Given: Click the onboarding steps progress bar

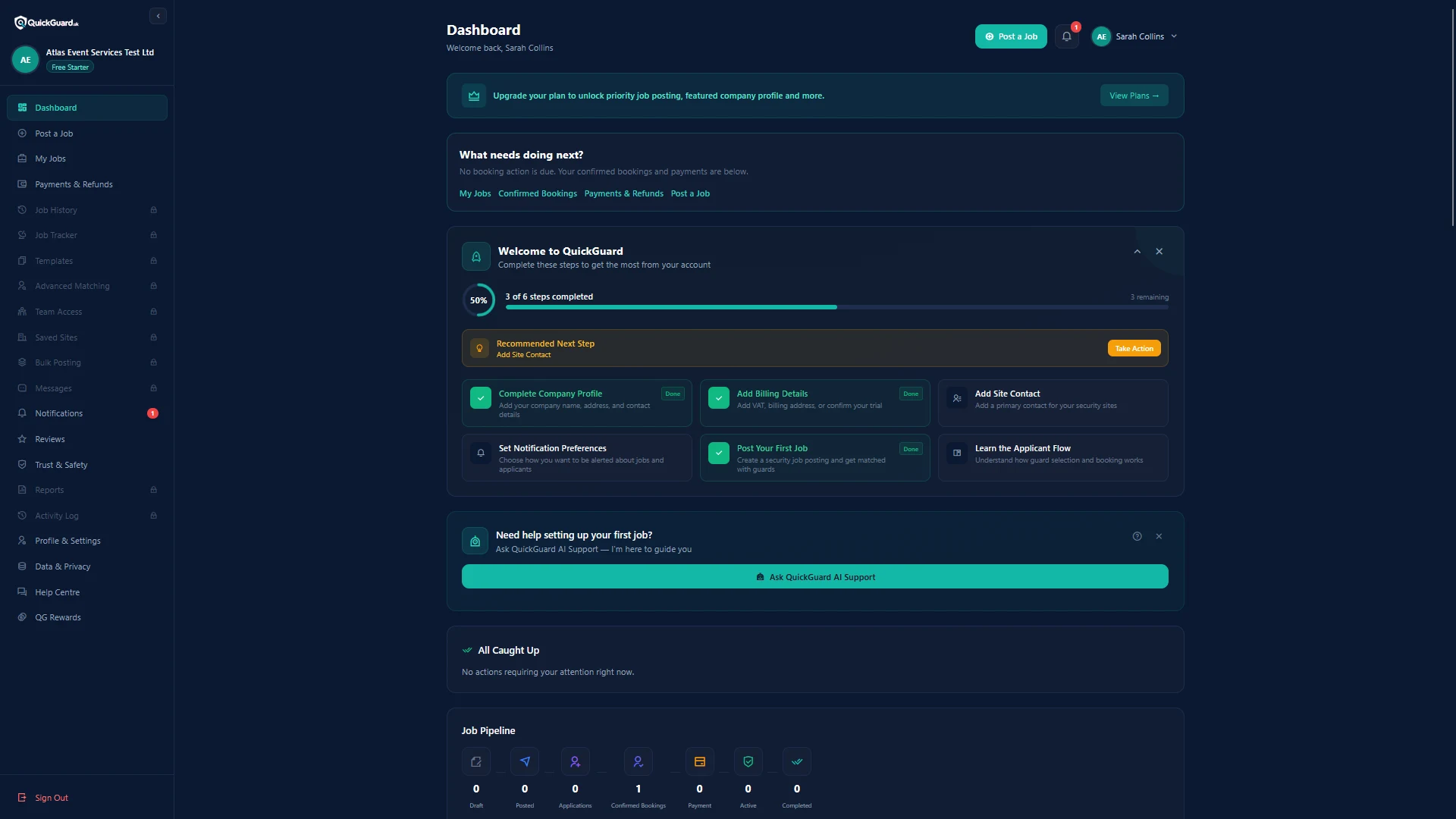Looking at the screenshot, I should pos(836,307).
